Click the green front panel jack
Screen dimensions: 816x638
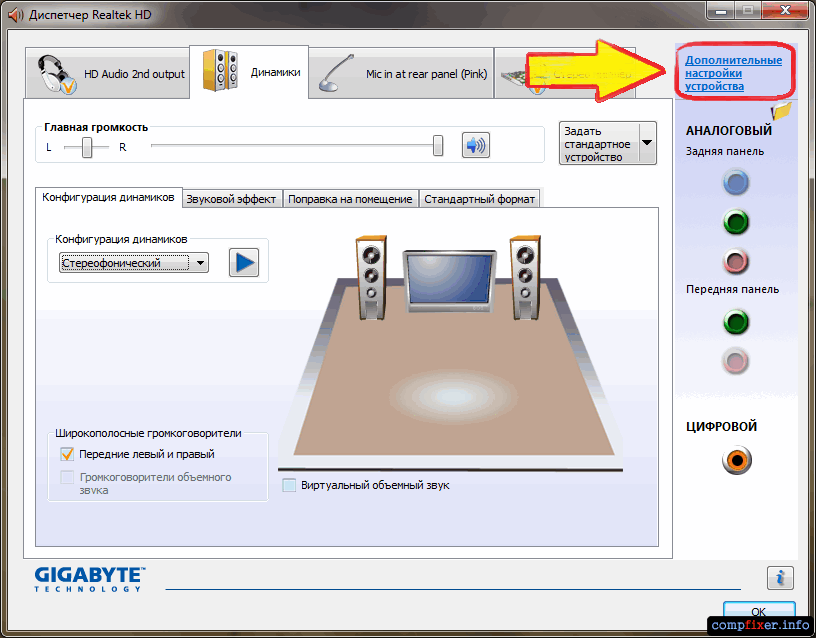(x=736, y=322)
